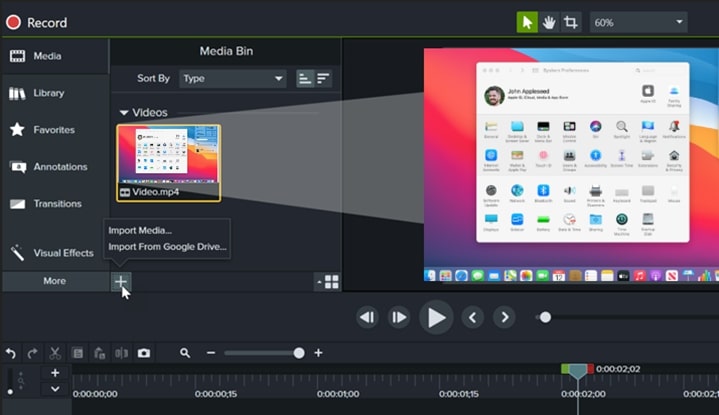Image resolution: width=719 pixels, height=415 pixels.
Task: Select the Crop tool
Action: click(x=570, y=22)
